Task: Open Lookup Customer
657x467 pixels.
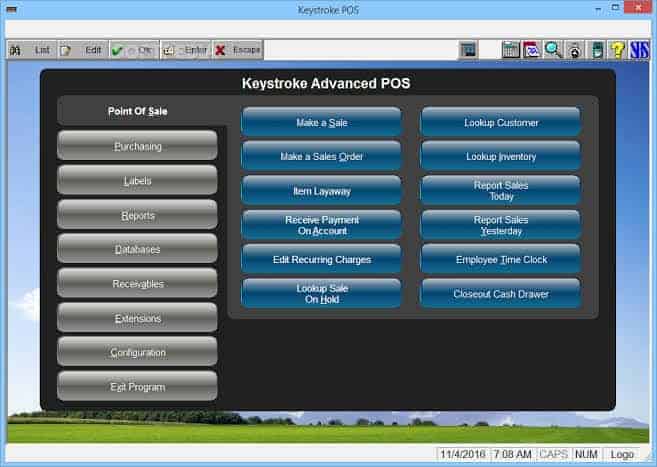Action: (x=501, y=122)
